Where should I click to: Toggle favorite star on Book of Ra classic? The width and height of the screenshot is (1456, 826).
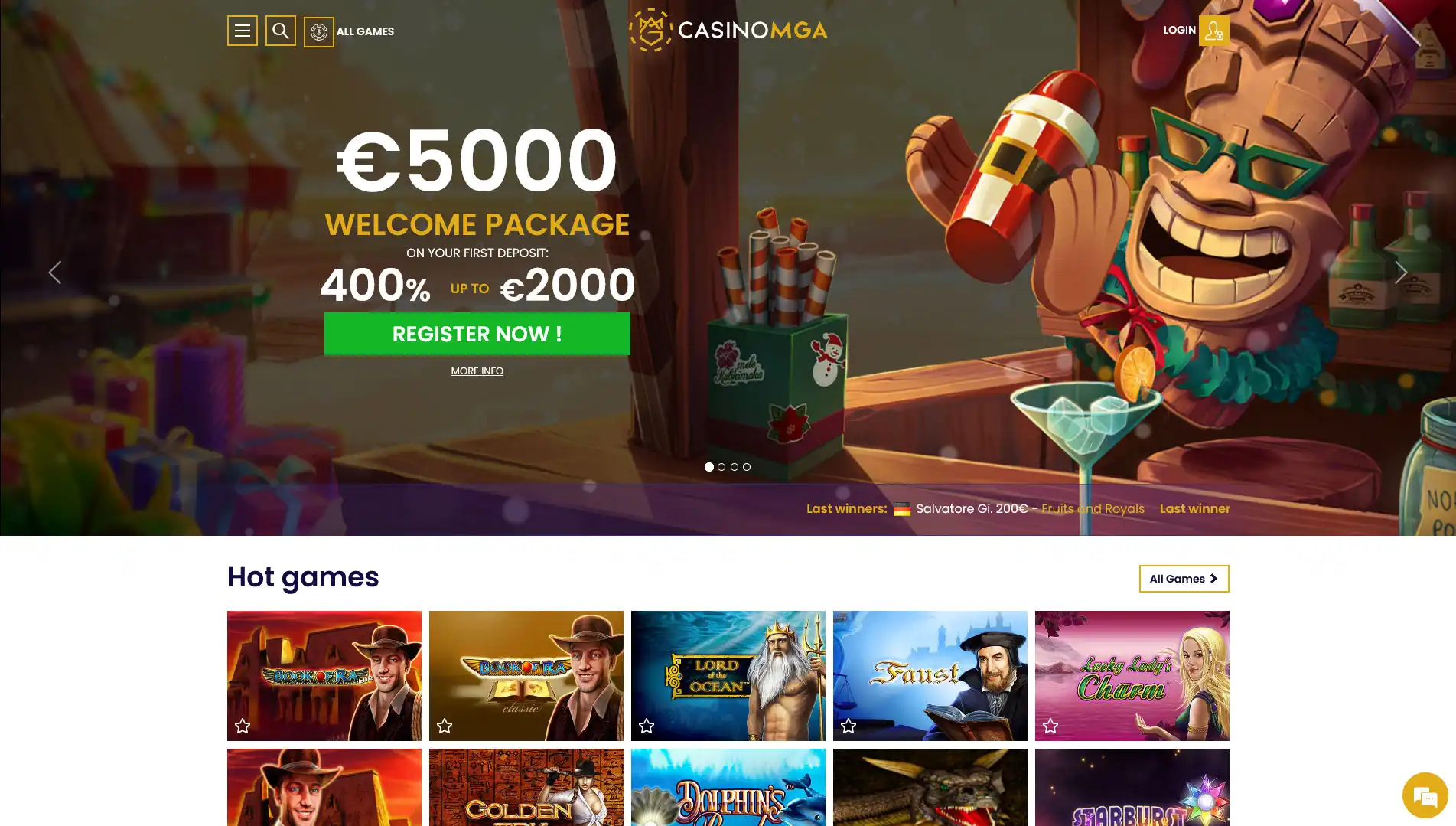[x=445, y=726]
